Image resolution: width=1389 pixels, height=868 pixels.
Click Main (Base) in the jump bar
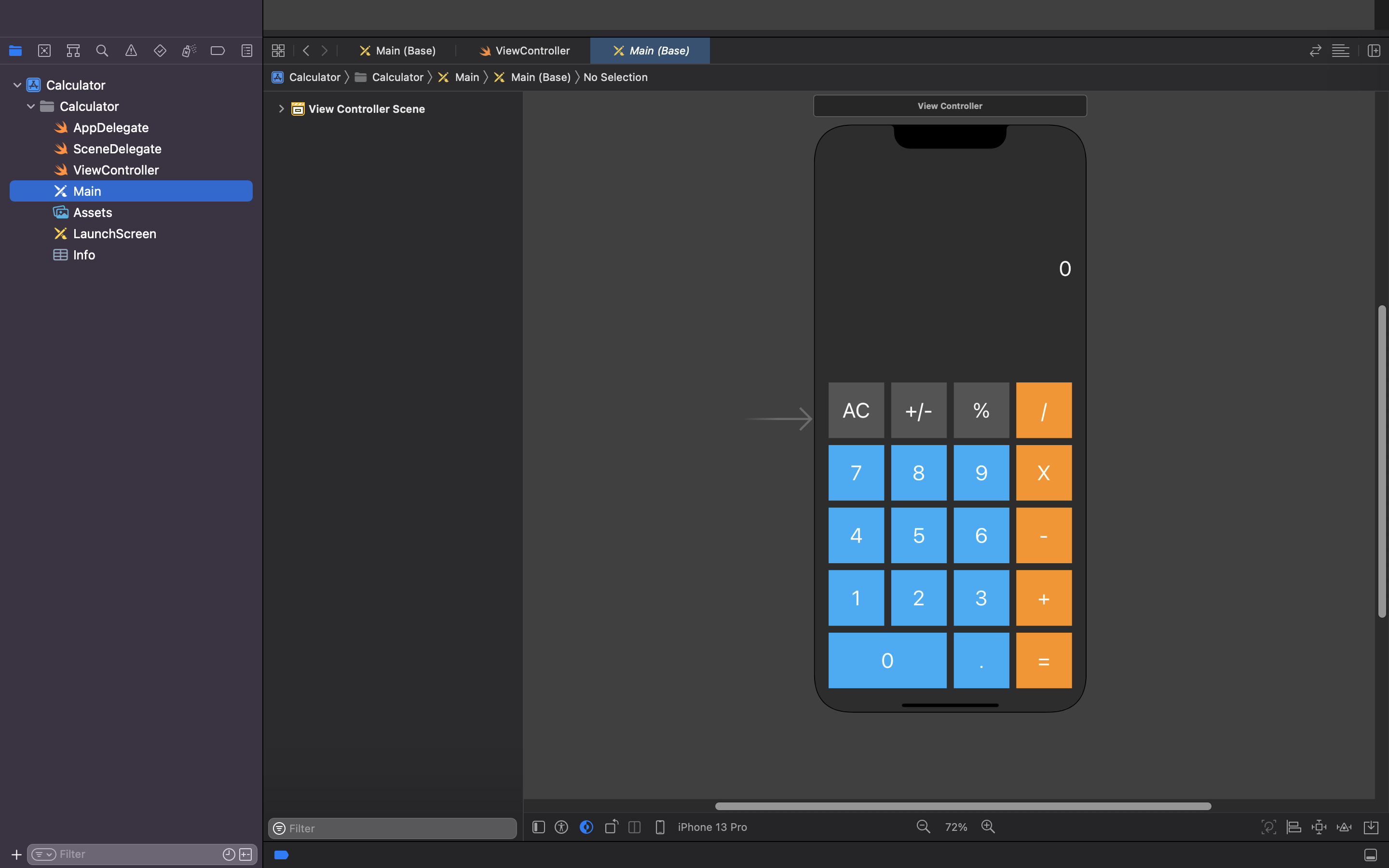click(540, 77)
